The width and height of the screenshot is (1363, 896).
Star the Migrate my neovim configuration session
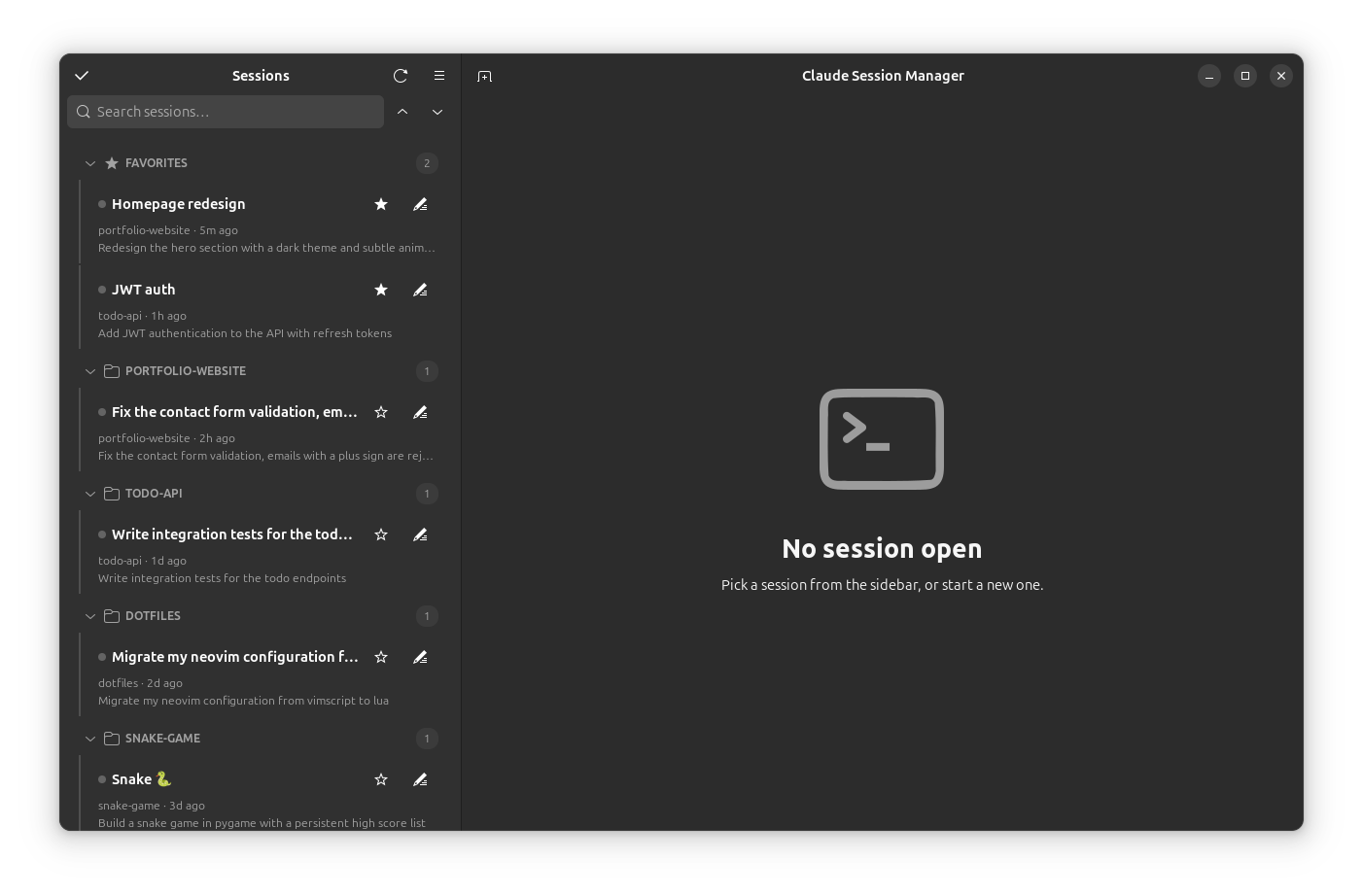click(x=381, y=657)
